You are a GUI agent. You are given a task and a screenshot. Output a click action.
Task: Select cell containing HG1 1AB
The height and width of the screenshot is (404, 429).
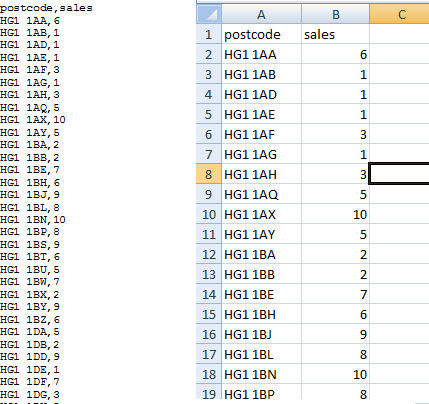pyautogui.click(x=261, y=74)
